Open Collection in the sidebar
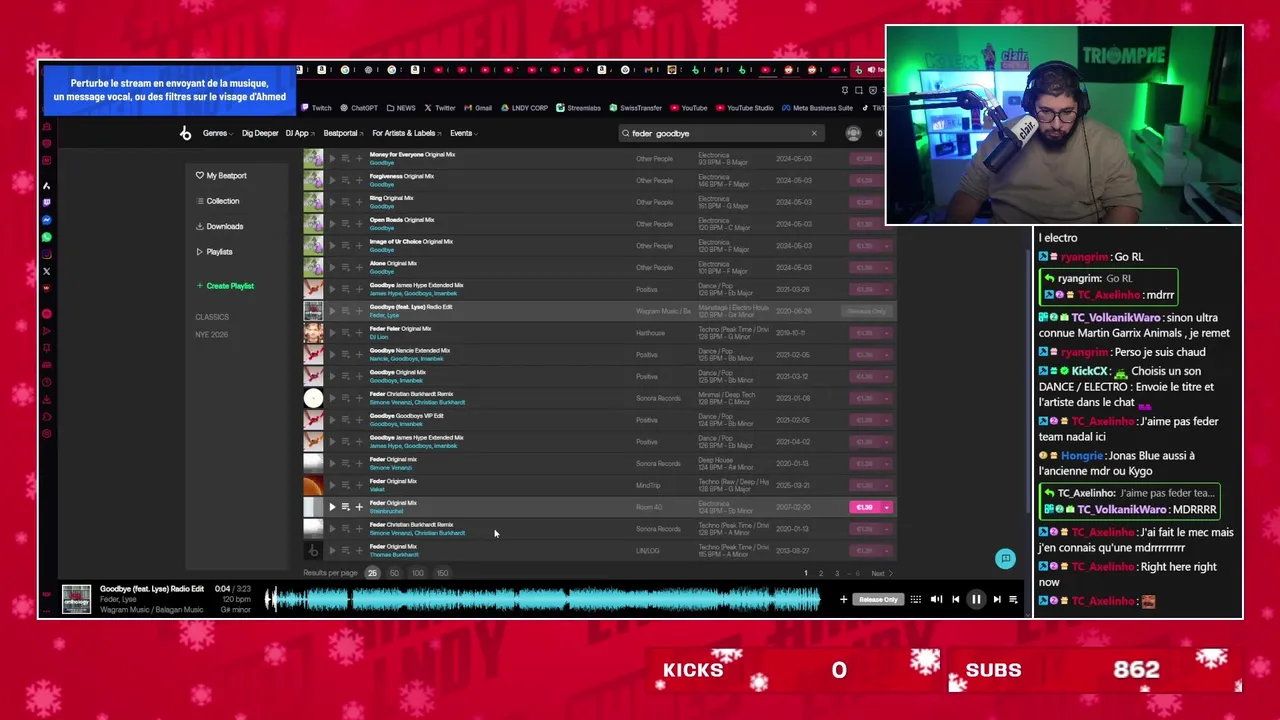This screenshot has height=720, width=1280. point(217,201)
